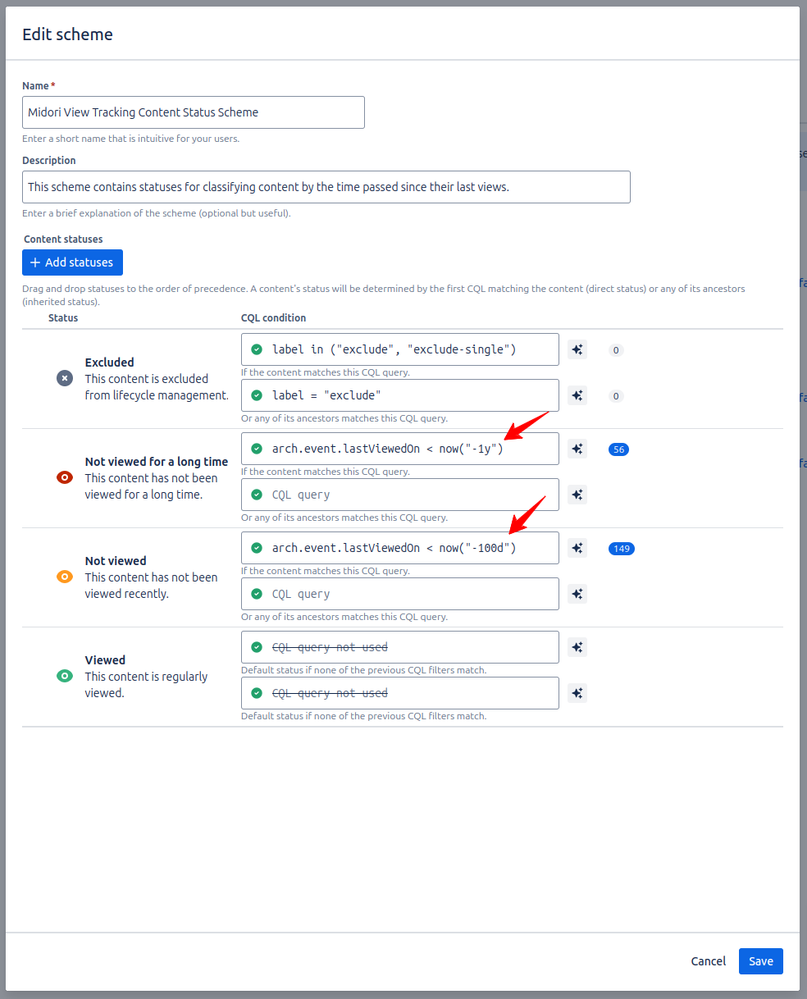The image size is (807, 999).
Task: Click second 'CQL query not used' field for Viewed
Action: (x=400, y=693)
